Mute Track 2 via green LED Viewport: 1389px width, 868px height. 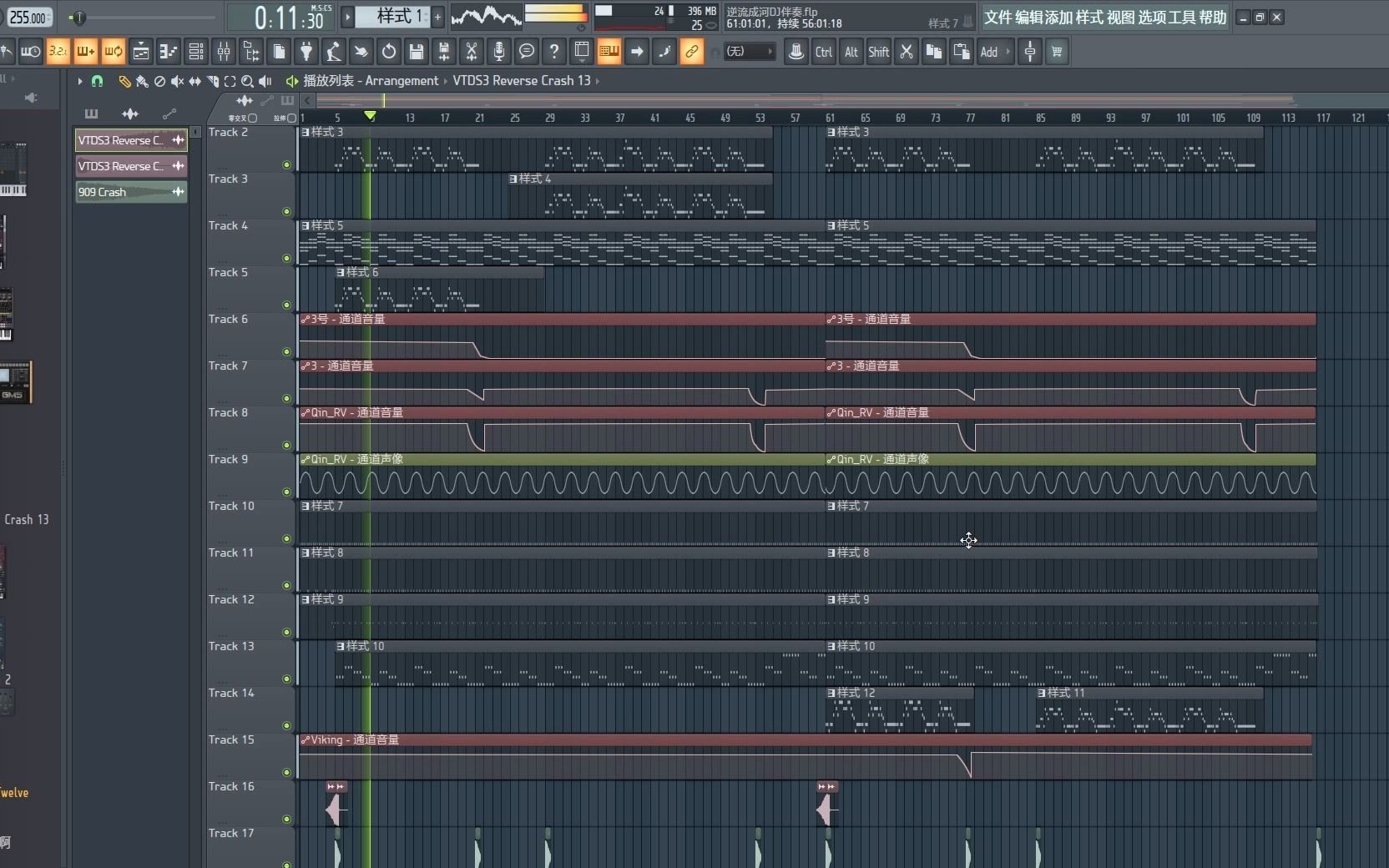coord(287,165)
